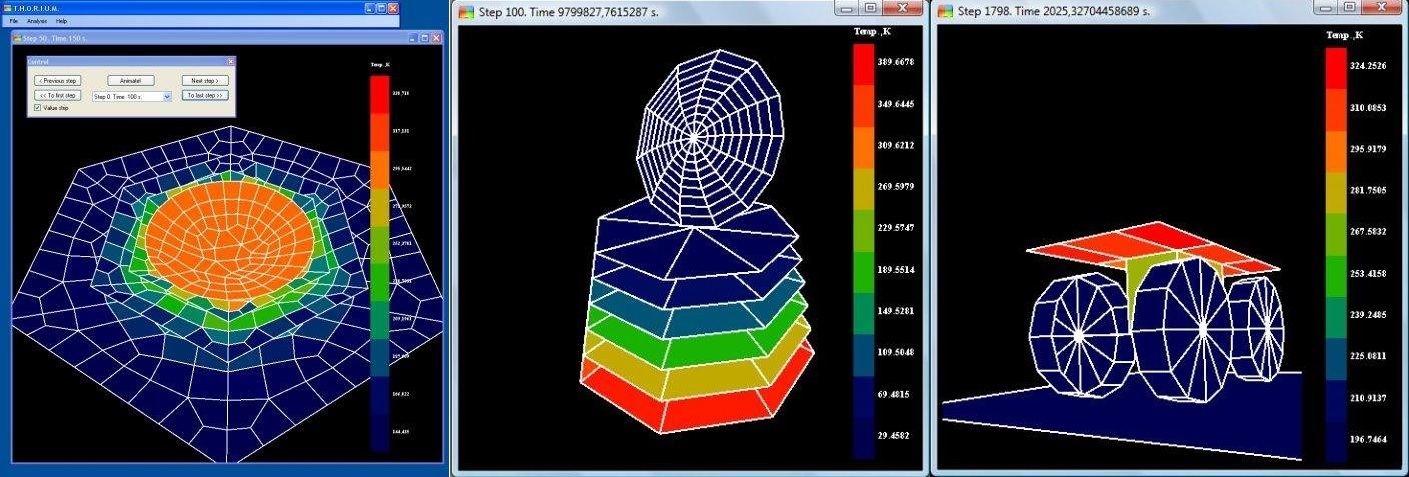Jump back using To first step

pyautogui.click(x=58, y=95)
